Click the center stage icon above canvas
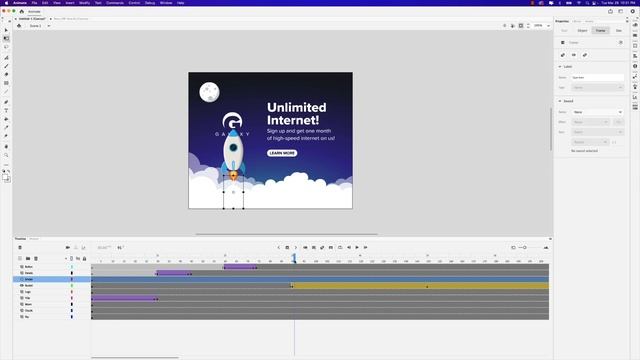This screenshot has height=360, width=640. [x=504, y=26]
